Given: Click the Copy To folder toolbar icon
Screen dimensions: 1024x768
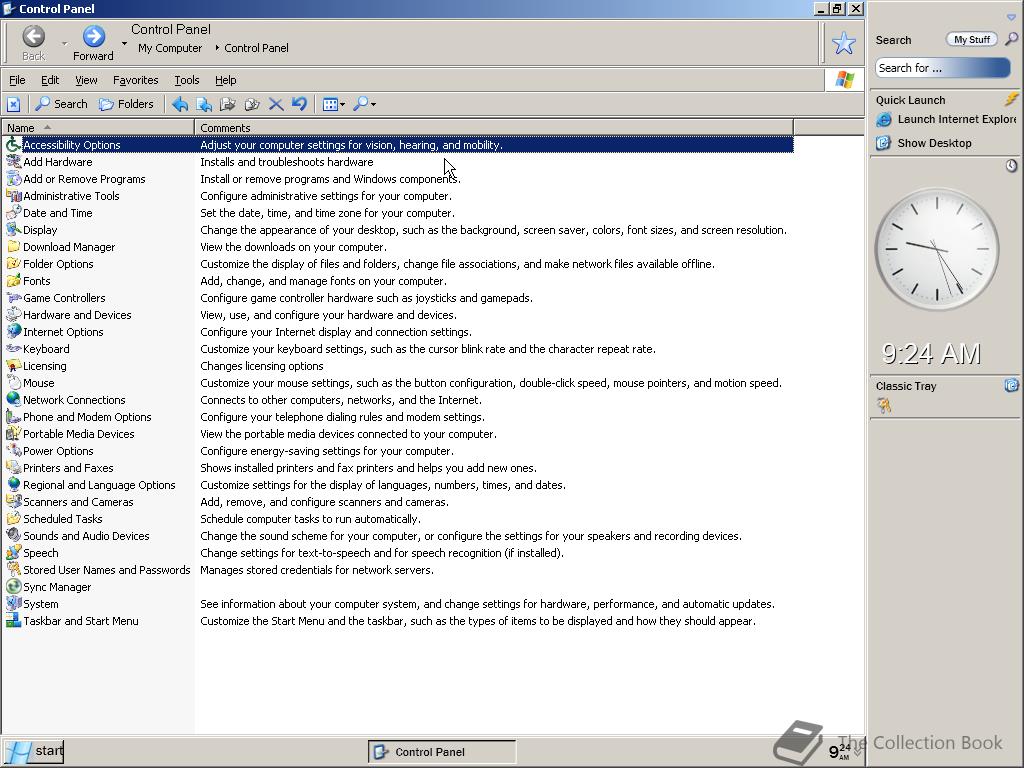Looking at the screenshot, I should (251, 104).
